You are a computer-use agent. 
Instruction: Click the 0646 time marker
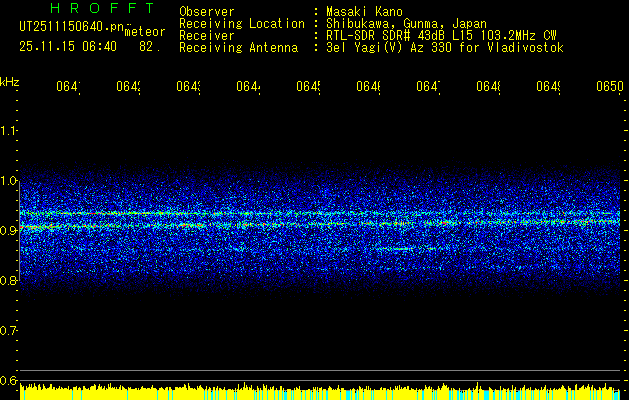coord(368,87)
